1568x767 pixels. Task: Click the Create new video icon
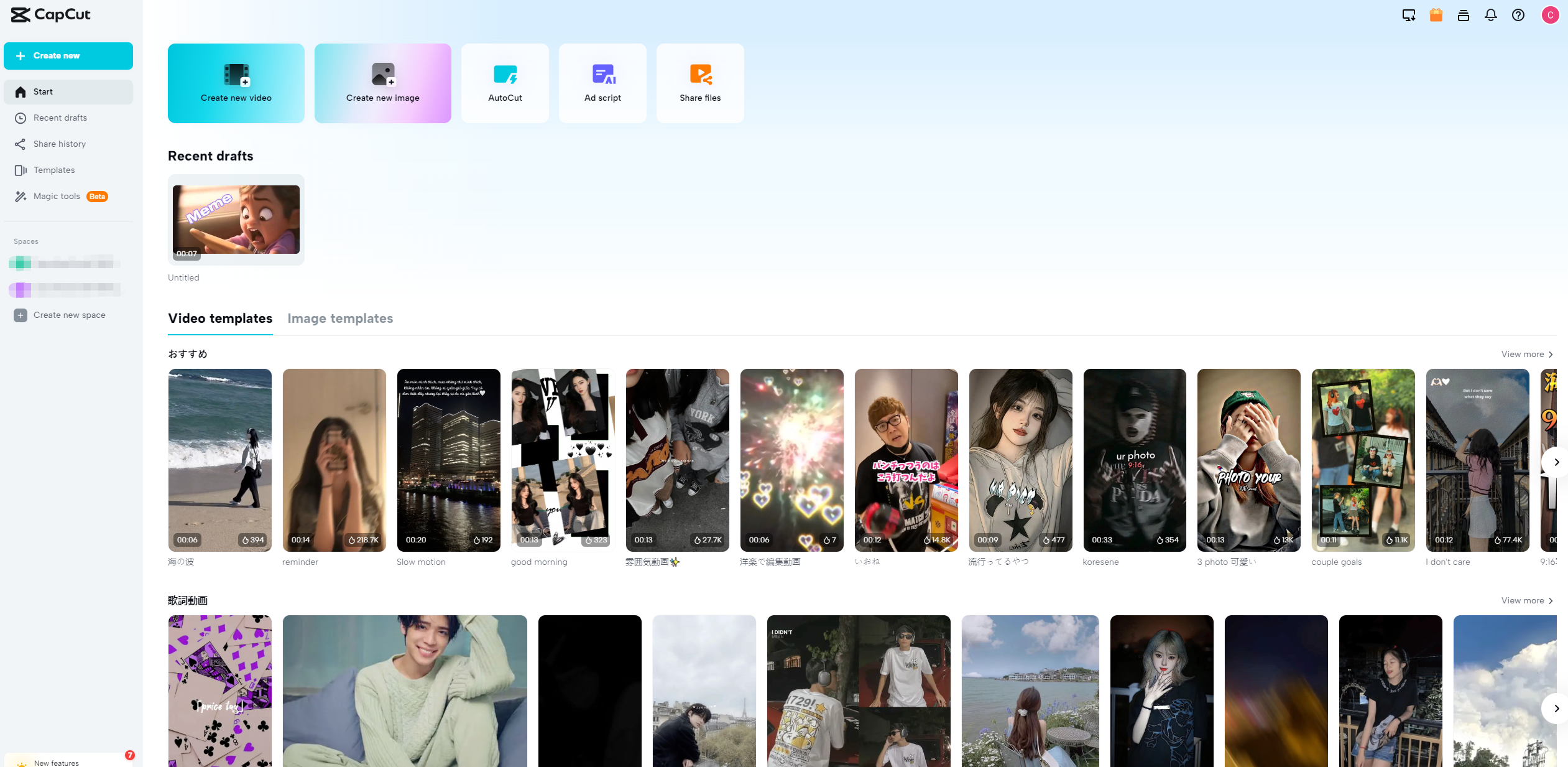tap(235, 82)
